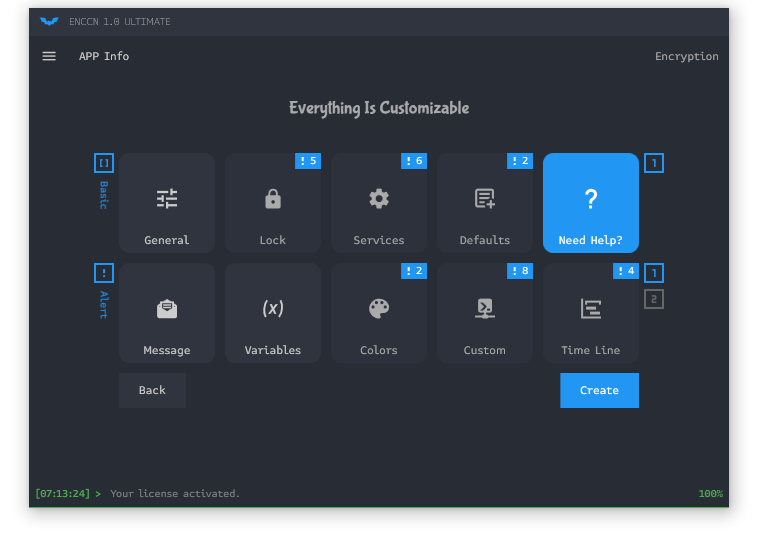Toggle the Basic row bracket box
Viewport: 767px width, 553px height.
(104, 163)
